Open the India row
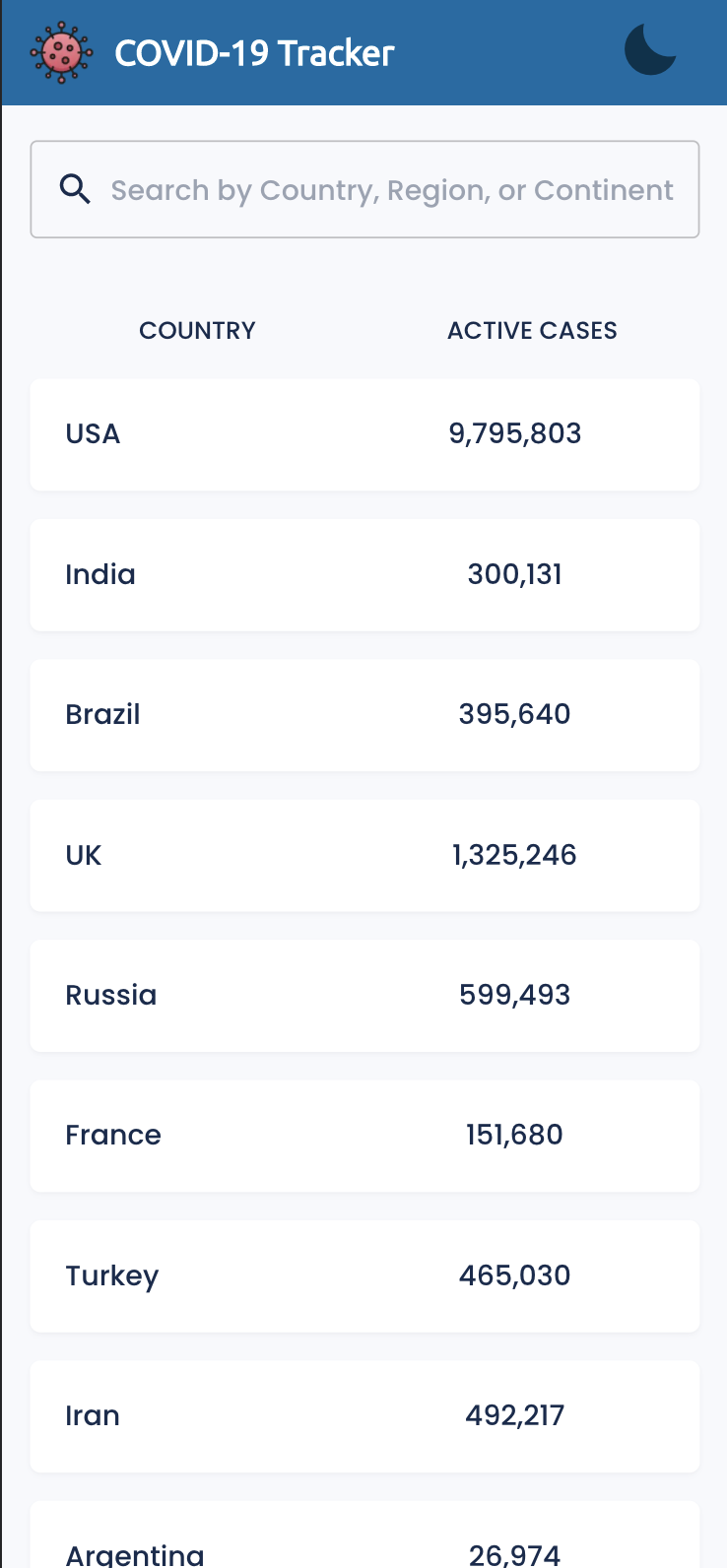This screenshot has width=727, height=1568. tap(364, 575)
